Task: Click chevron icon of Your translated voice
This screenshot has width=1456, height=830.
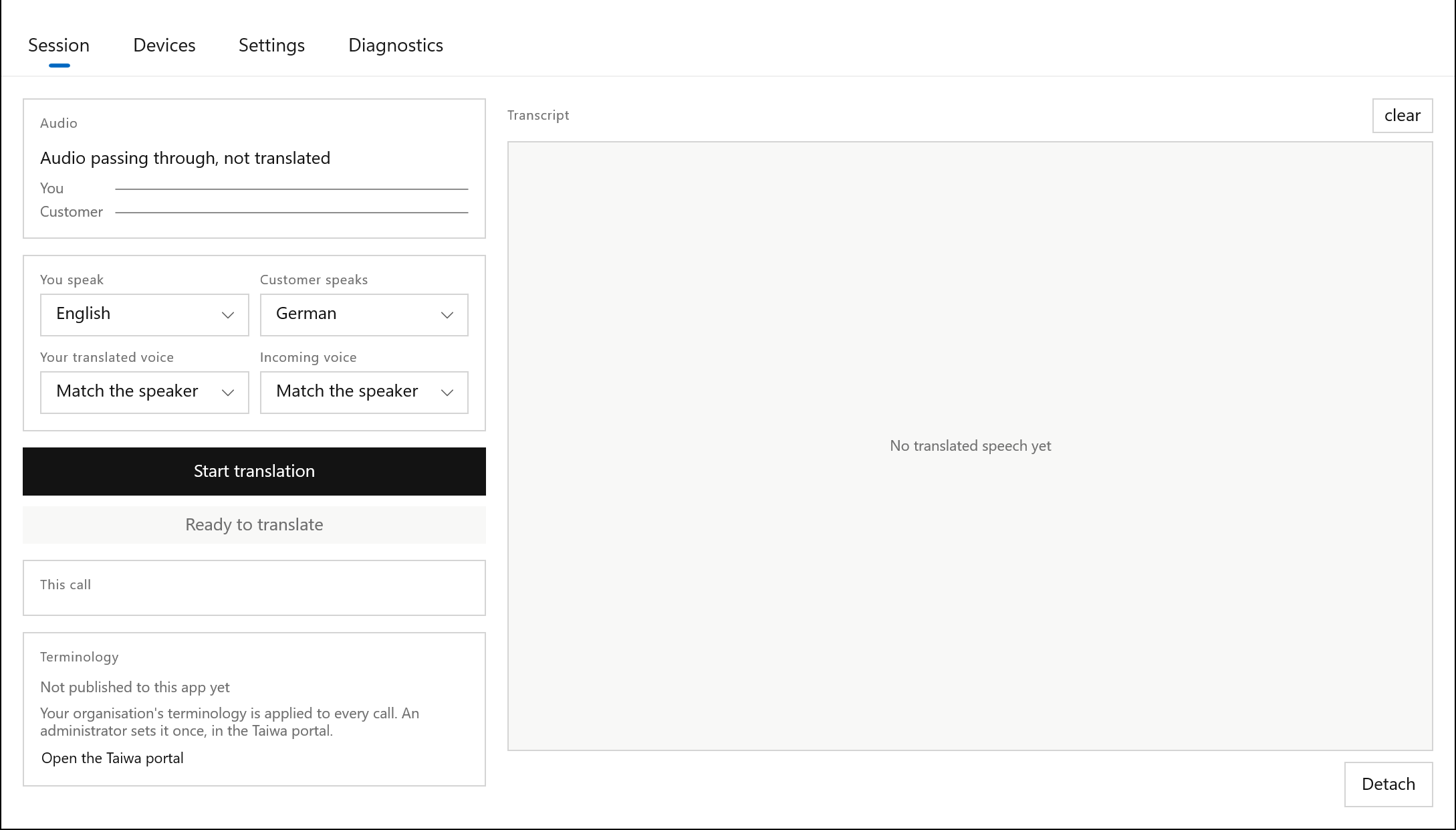Action: (228, 393)
